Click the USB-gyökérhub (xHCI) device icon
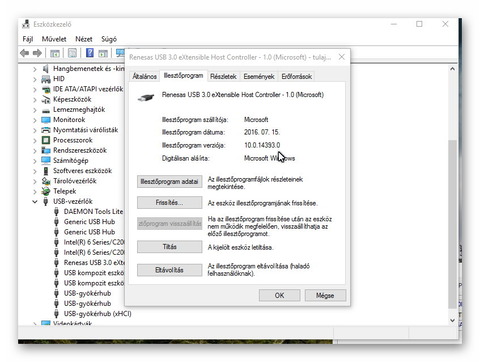 (x=56, y=314)
